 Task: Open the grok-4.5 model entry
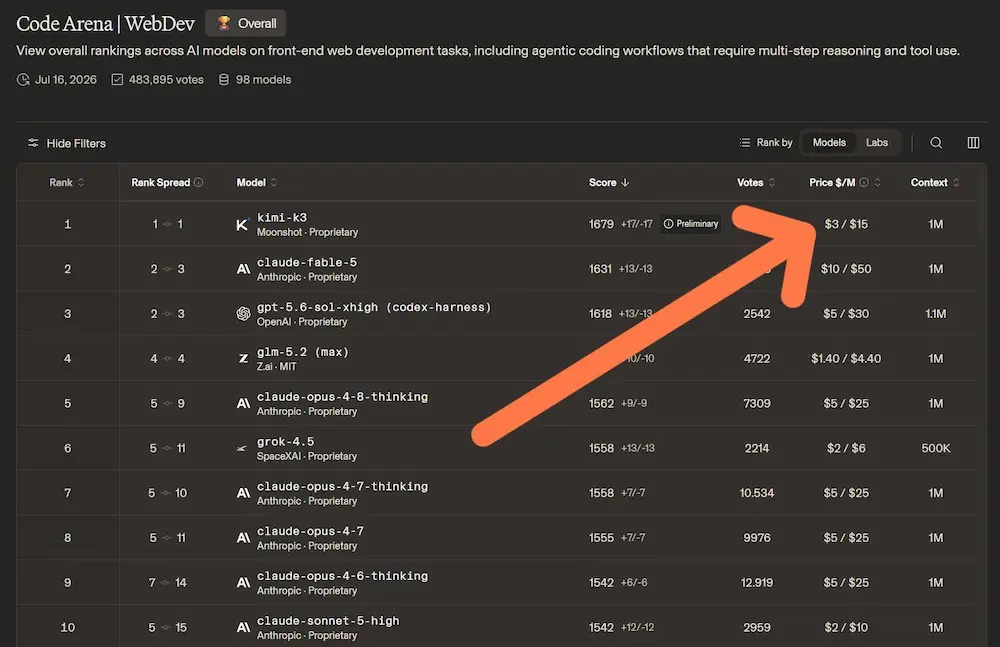(x=285, y=442)
